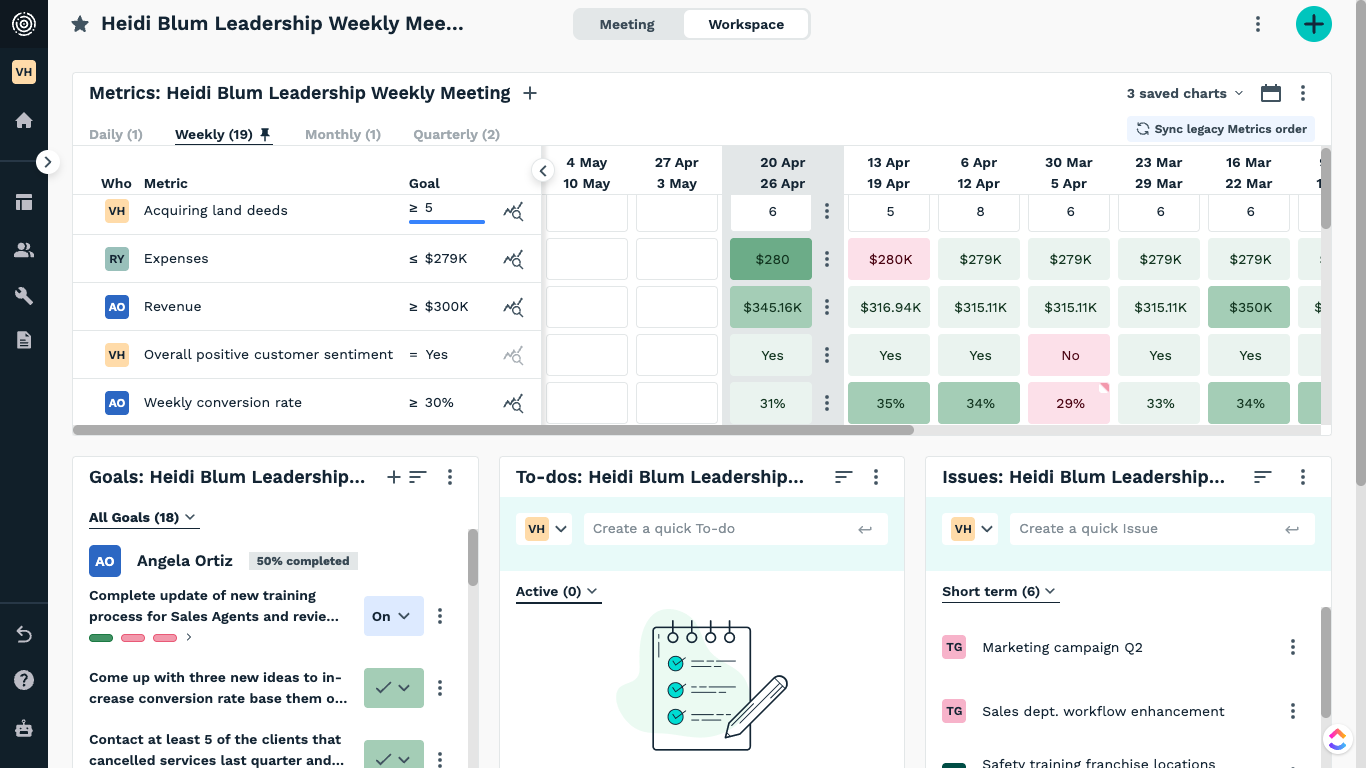
Task: Click the VH workspace avatar in sidebar
Action: [x=24, y=72]
